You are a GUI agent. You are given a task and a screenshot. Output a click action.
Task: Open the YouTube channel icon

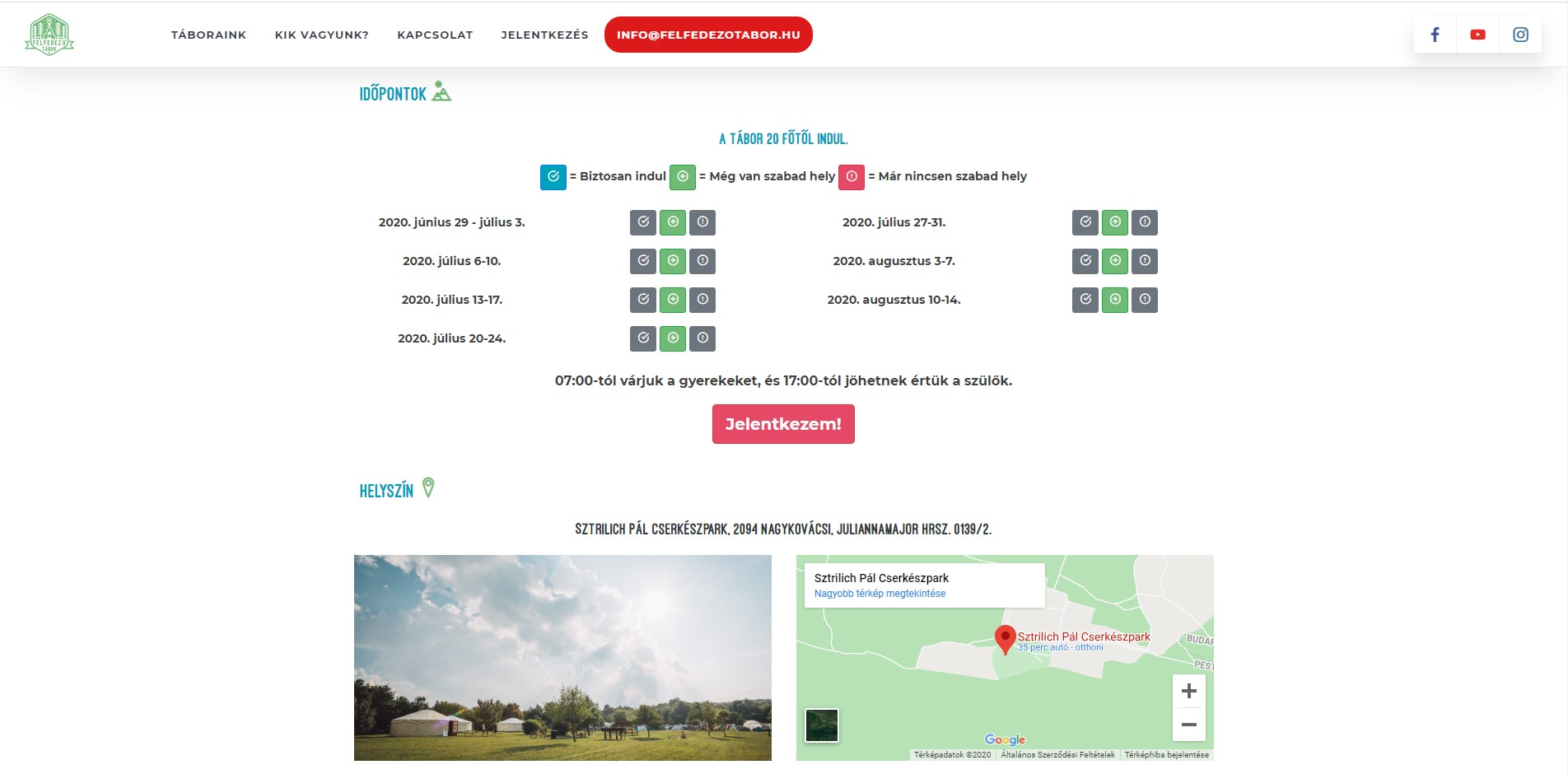point(1477,35)
